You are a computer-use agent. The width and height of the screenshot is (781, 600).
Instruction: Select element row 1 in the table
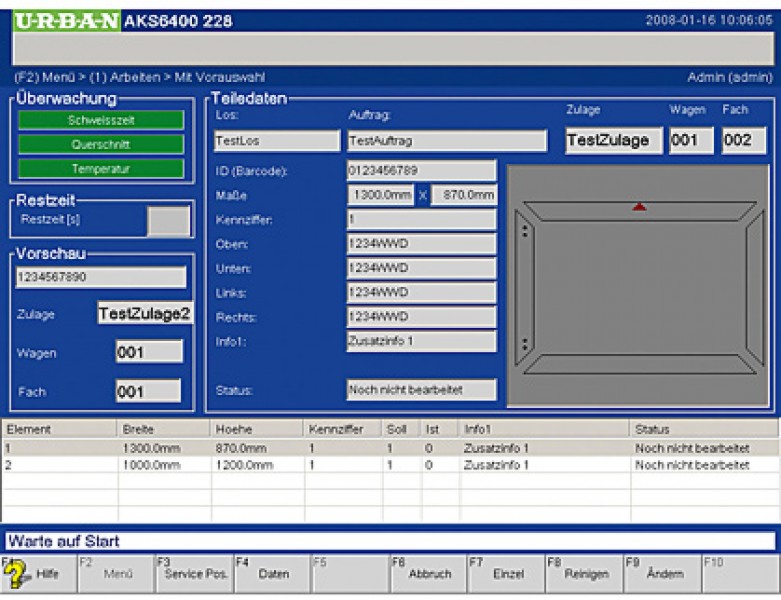[x=390, y=448]
